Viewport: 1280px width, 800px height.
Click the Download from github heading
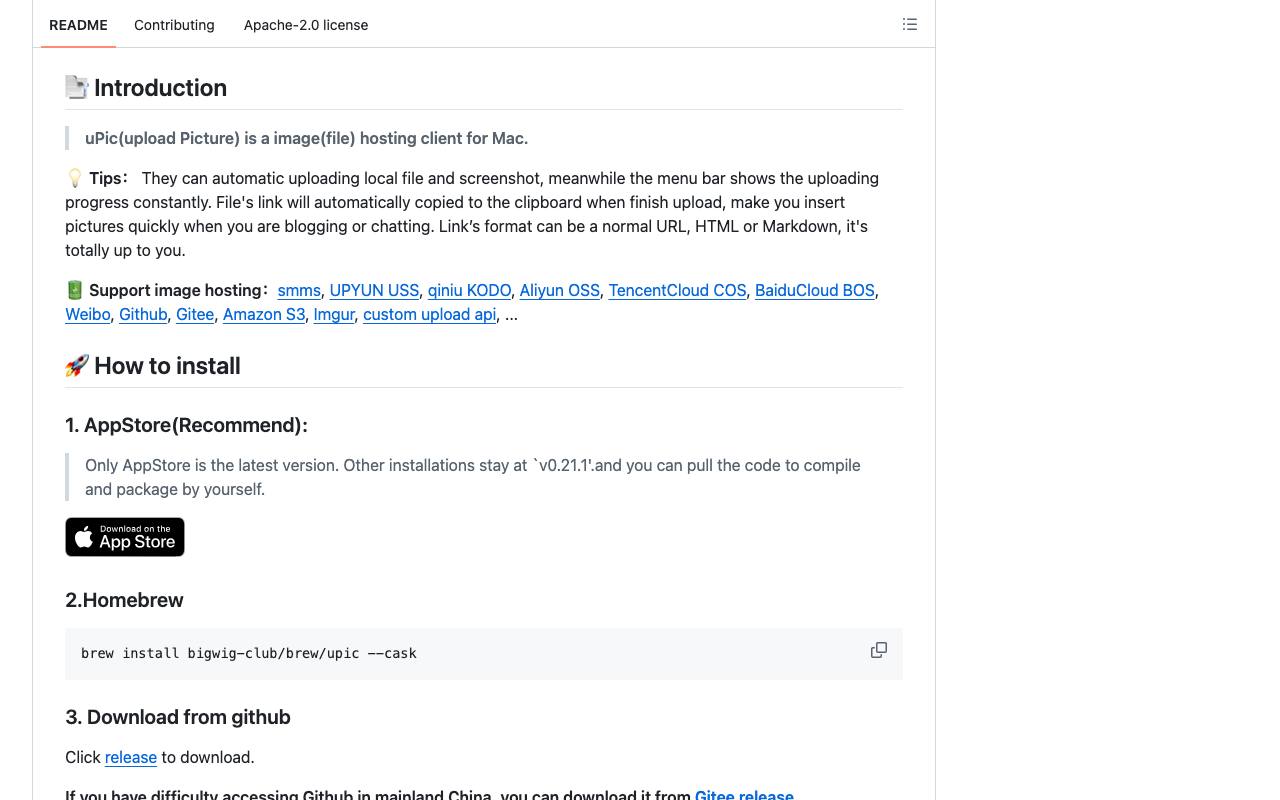coord(178,717)
